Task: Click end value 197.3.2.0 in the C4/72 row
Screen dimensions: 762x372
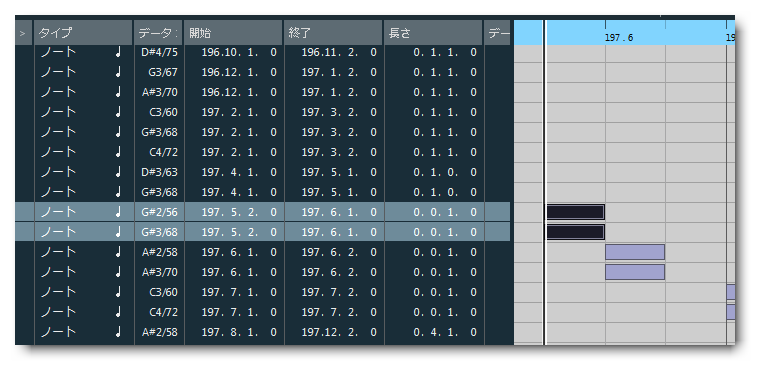Action: pyautogui.click(x=339, y=152)
